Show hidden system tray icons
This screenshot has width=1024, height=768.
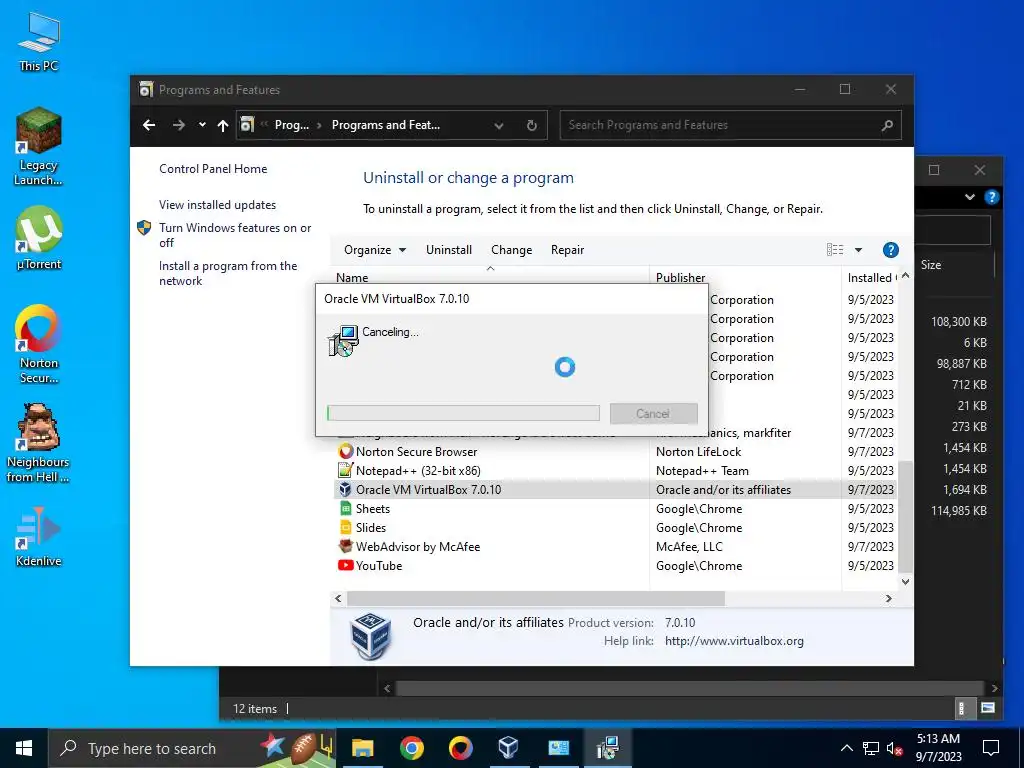coord(846,748)
